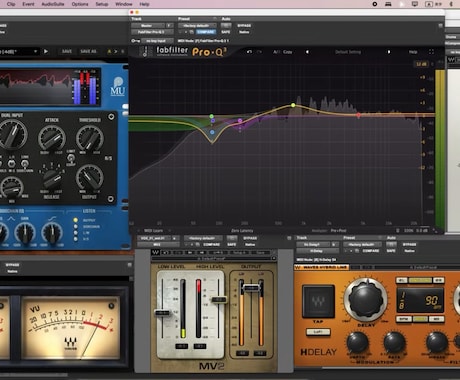Flip the LIMIT/COMP switch on MU compressor
Viewport: 460px width, 380px height.
tap(71, 158)
